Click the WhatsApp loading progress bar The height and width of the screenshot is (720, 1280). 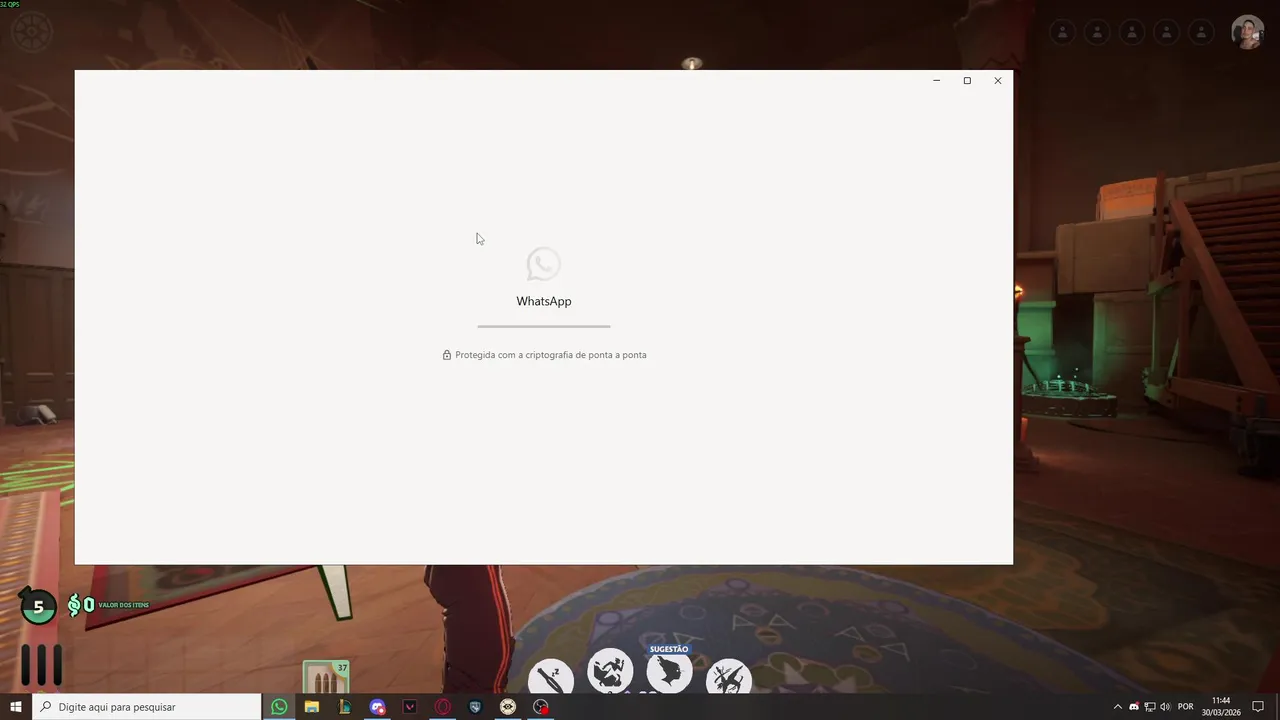(543, 326)
